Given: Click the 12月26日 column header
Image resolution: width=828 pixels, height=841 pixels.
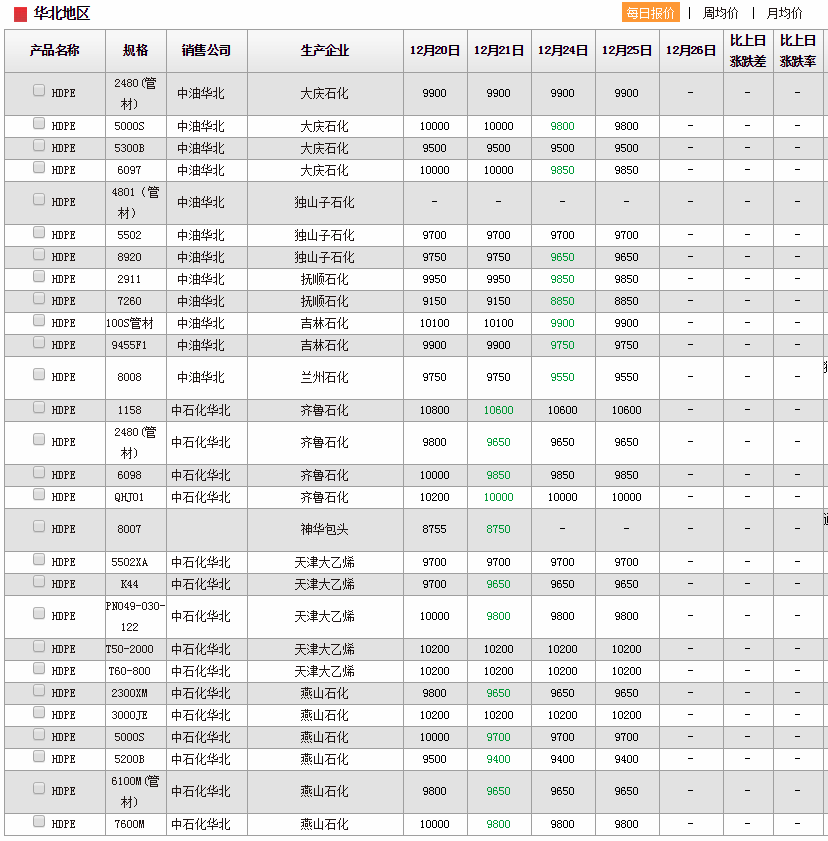Looking at the screenshot, I should pyautogui.click(x=691, y=51).
